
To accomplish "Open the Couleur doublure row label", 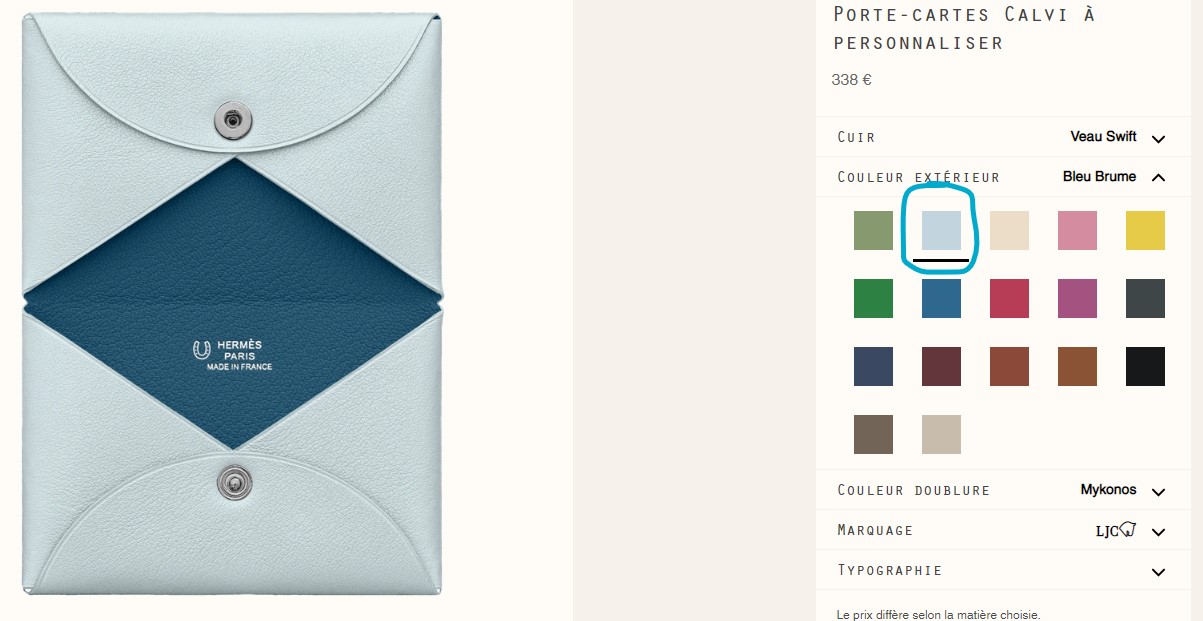I will pyautogui.click(x=913, y=490).
